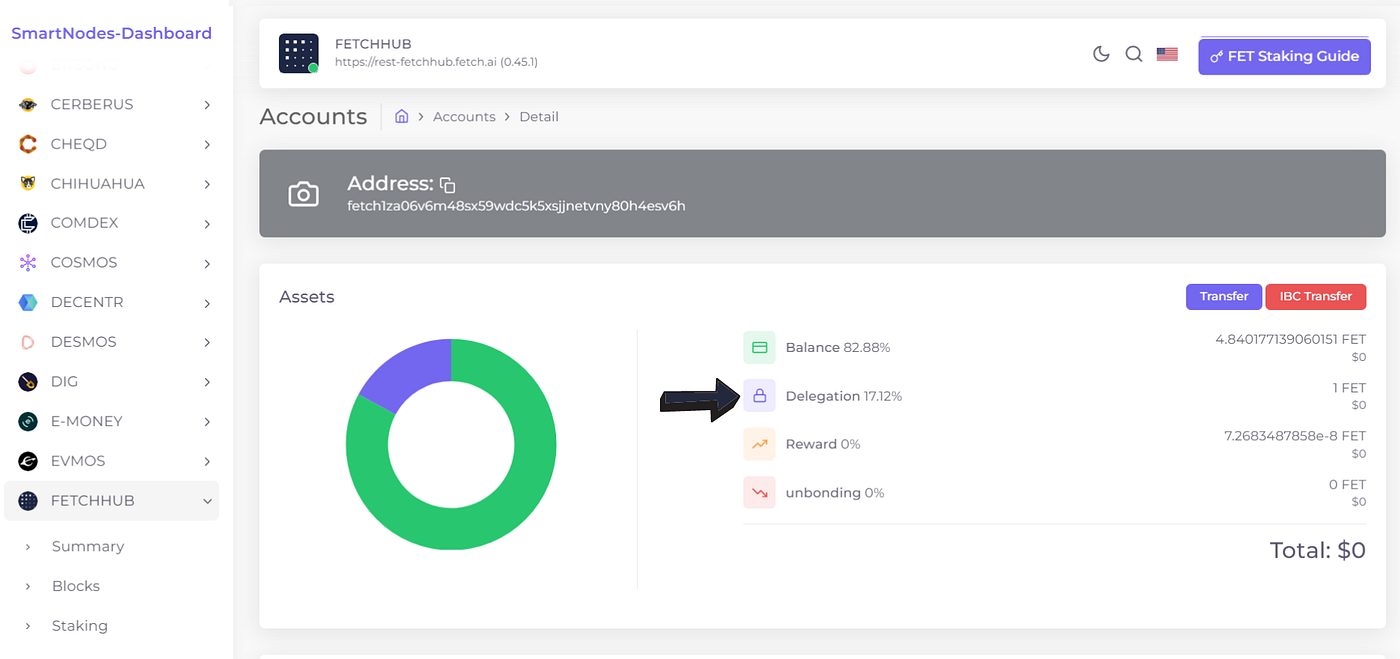The height and width of the screenshot is (659, 1400).
Task: Click reward amount 7.2683487858e-8 FET
Action: pyautogui.click(x=1295, y=436)
